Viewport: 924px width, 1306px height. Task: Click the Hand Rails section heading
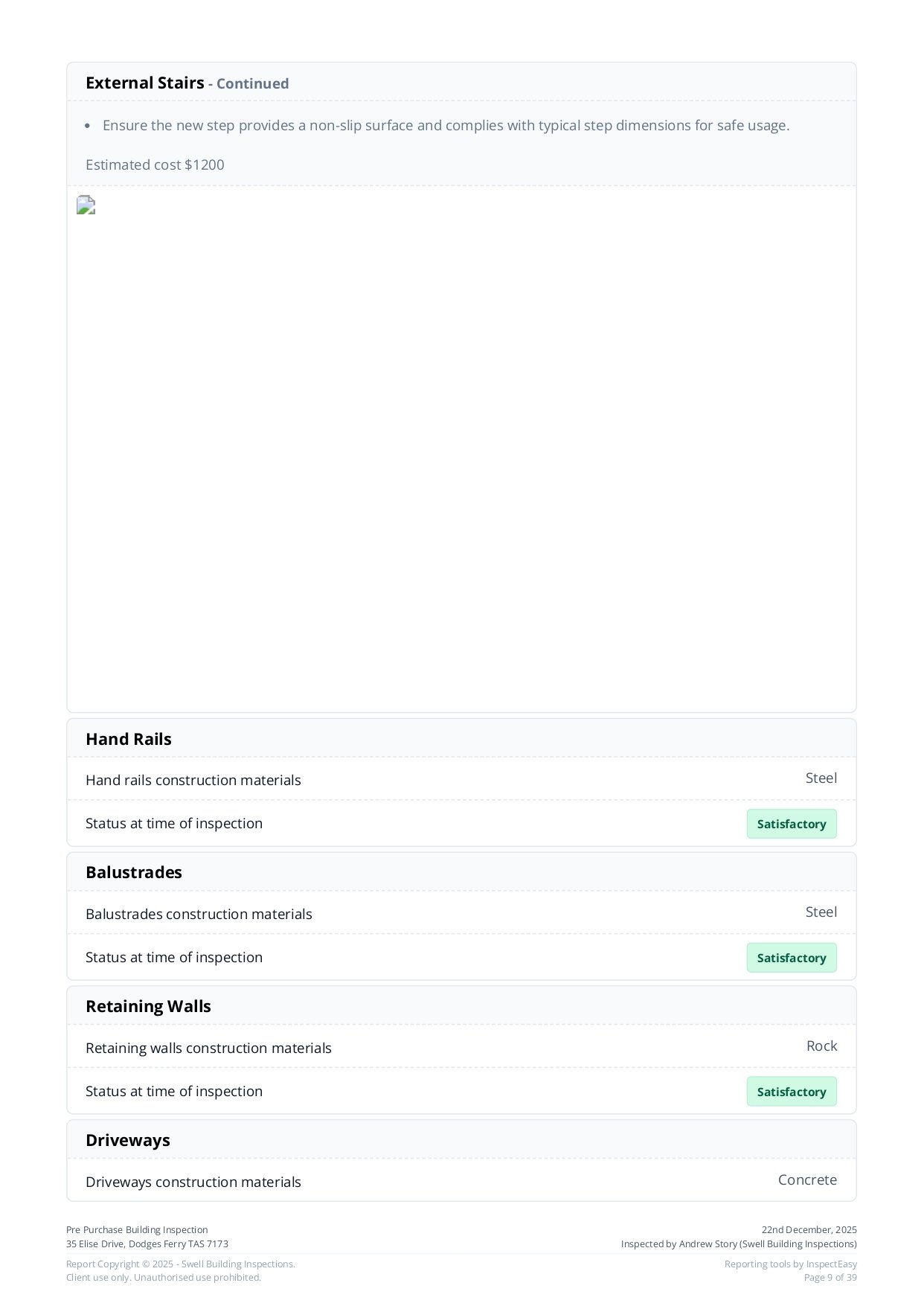coord(129,739)
